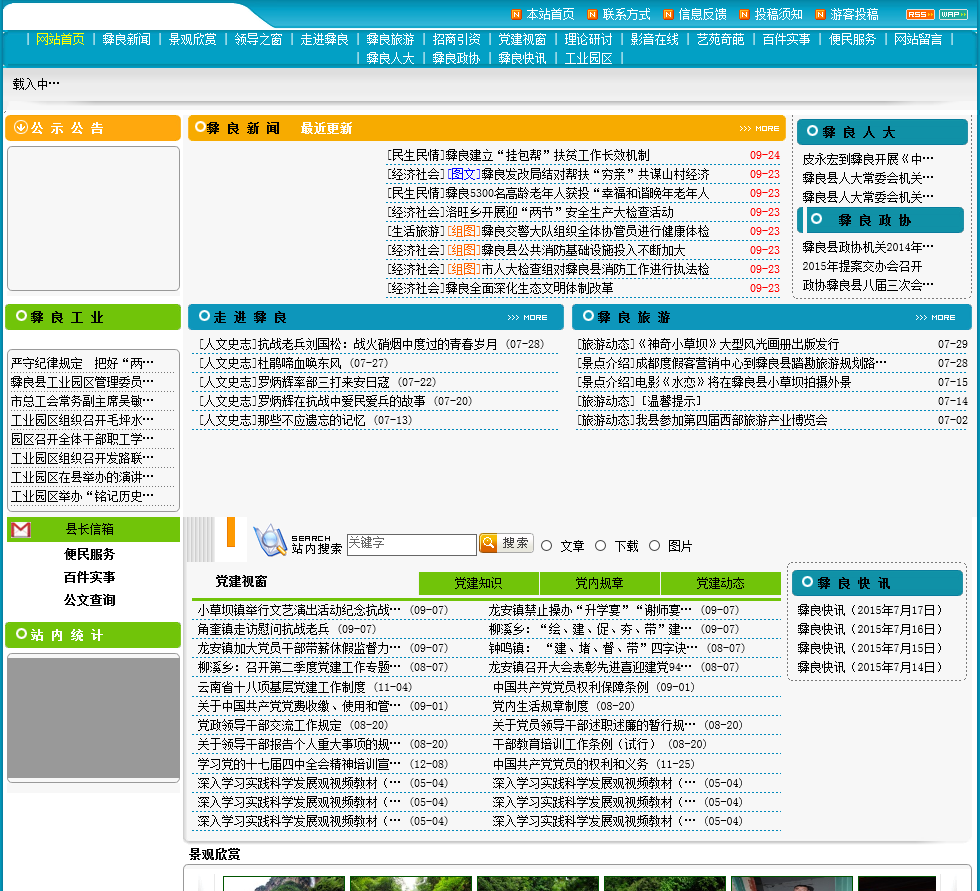Open 工业园区举办"铭记历史 item
This screenshot has width=980, height=891.
[x=82, y=496]
